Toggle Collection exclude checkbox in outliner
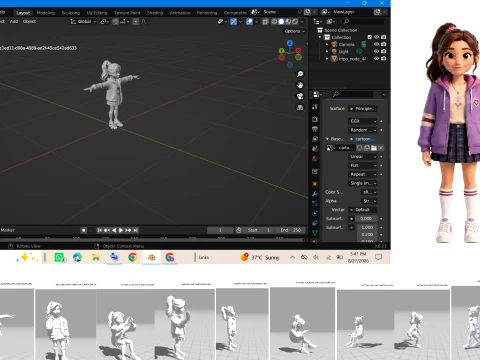Screen dimensions: 480x360 (x=369, y=37)
